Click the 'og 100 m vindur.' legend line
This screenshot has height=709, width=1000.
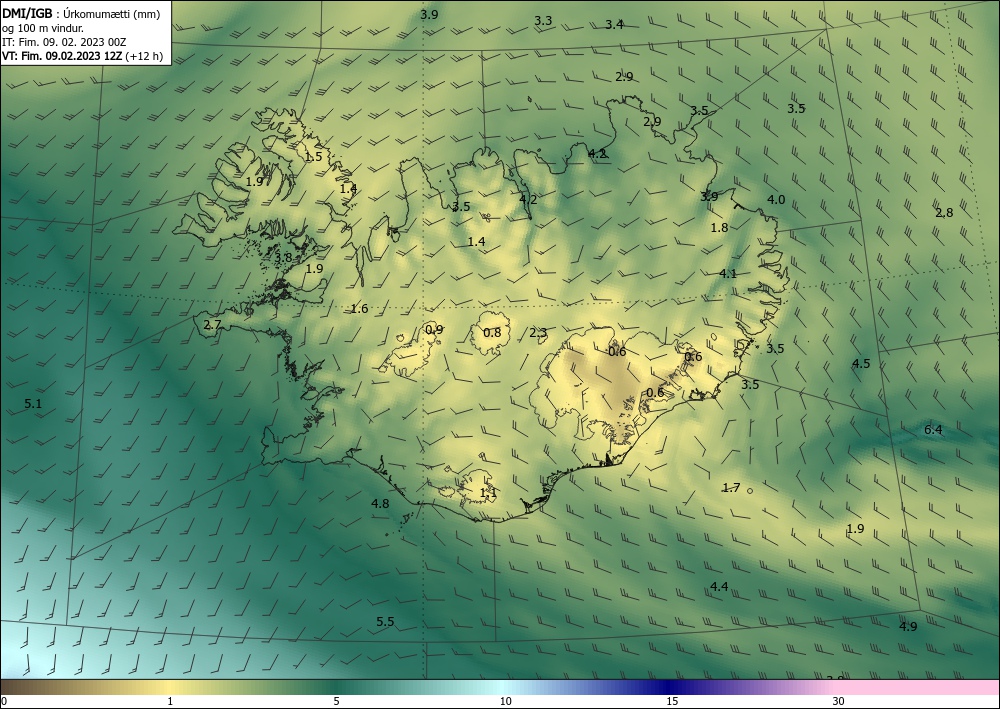[x=42, y=28]
